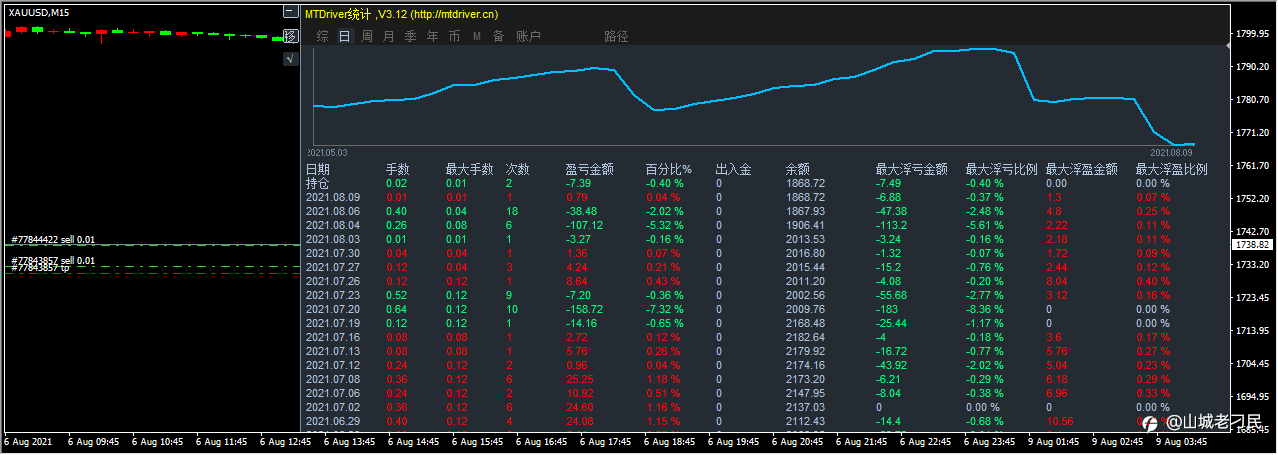The width and height of the screenshot is (1278, 455).
Task: Toggle the √ checkmark button
Action: 290,59
